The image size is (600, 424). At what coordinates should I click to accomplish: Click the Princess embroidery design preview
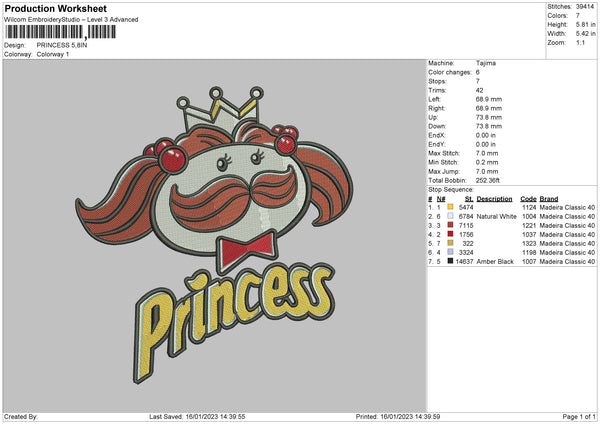(x=214, y=235)
